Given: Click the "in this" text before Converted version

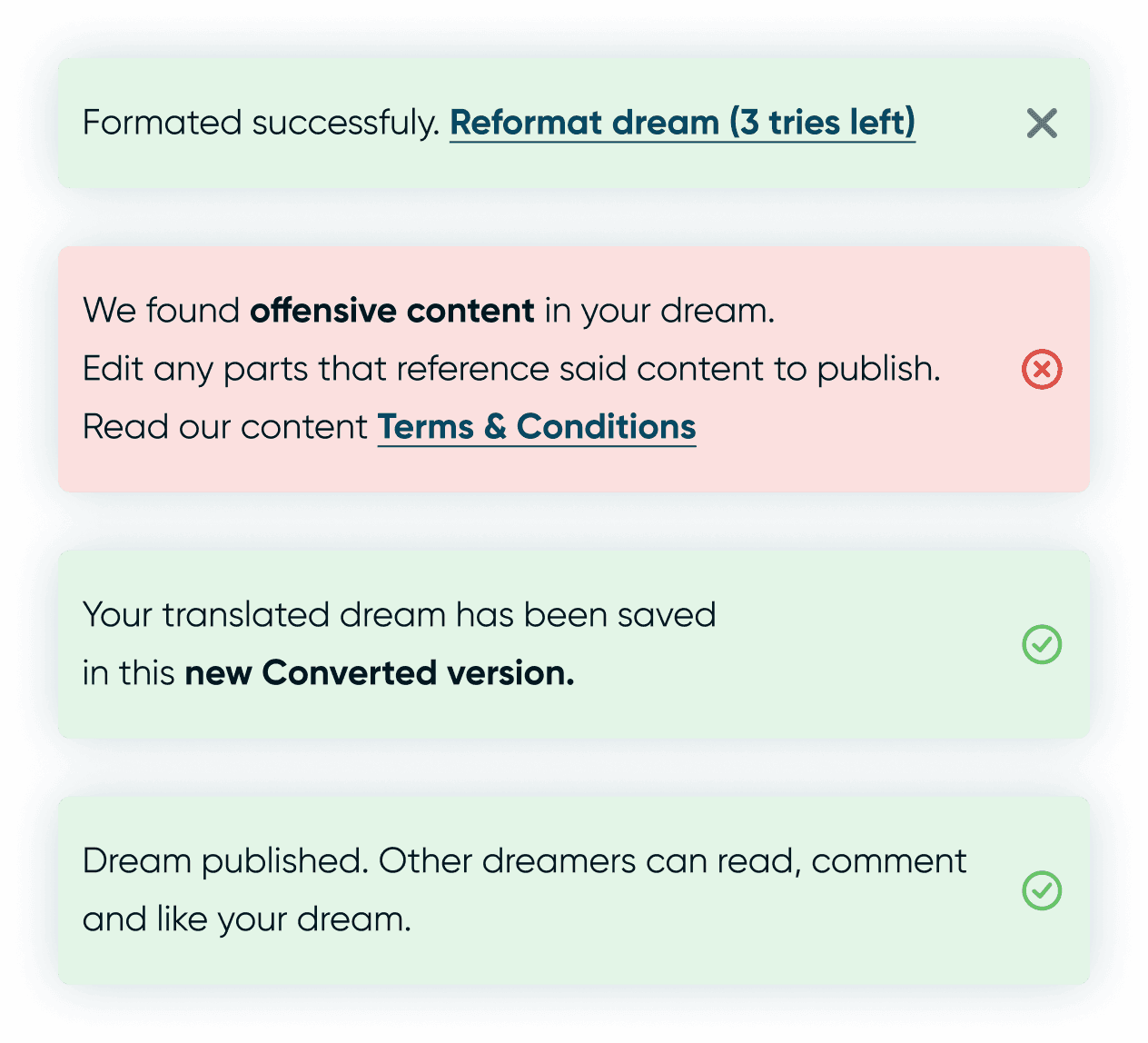Looking at the screenshot, I should click(x=128, y=673).
